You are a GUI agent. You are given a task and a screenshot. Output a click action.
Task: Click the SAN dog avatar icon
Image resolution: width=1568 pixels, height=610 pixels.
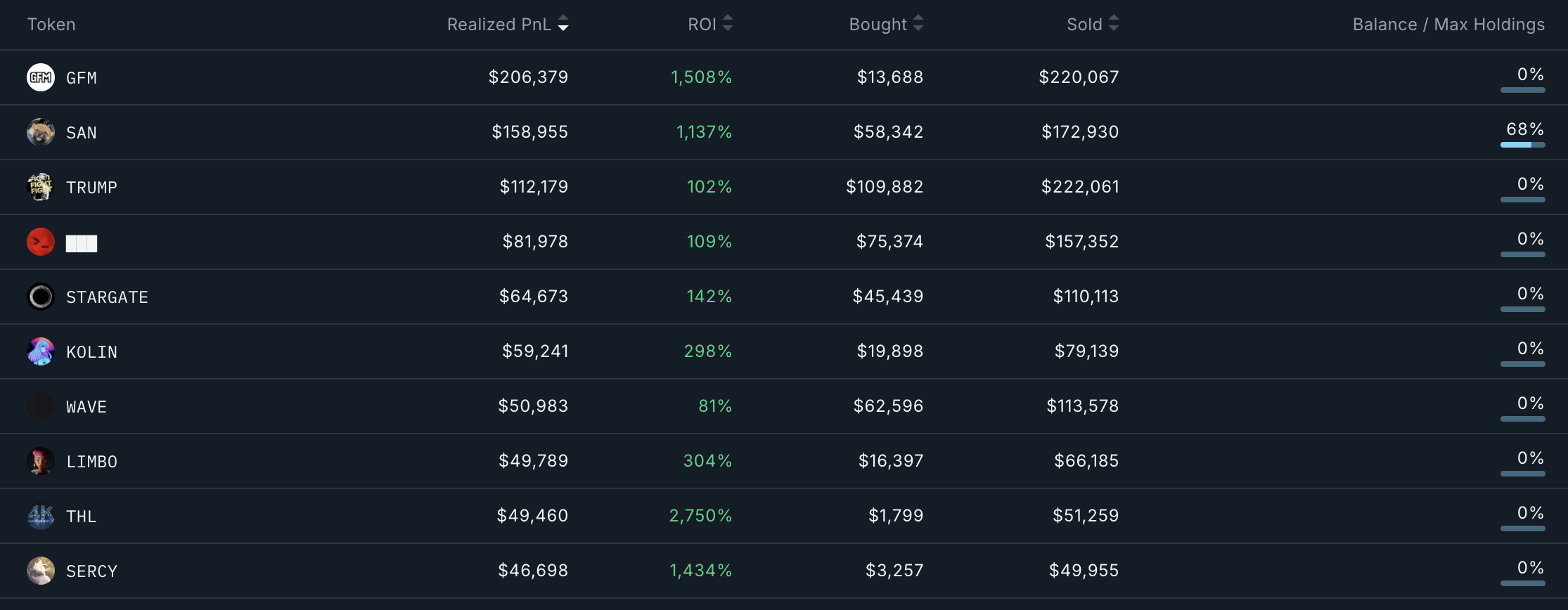[x=41, y=132]
